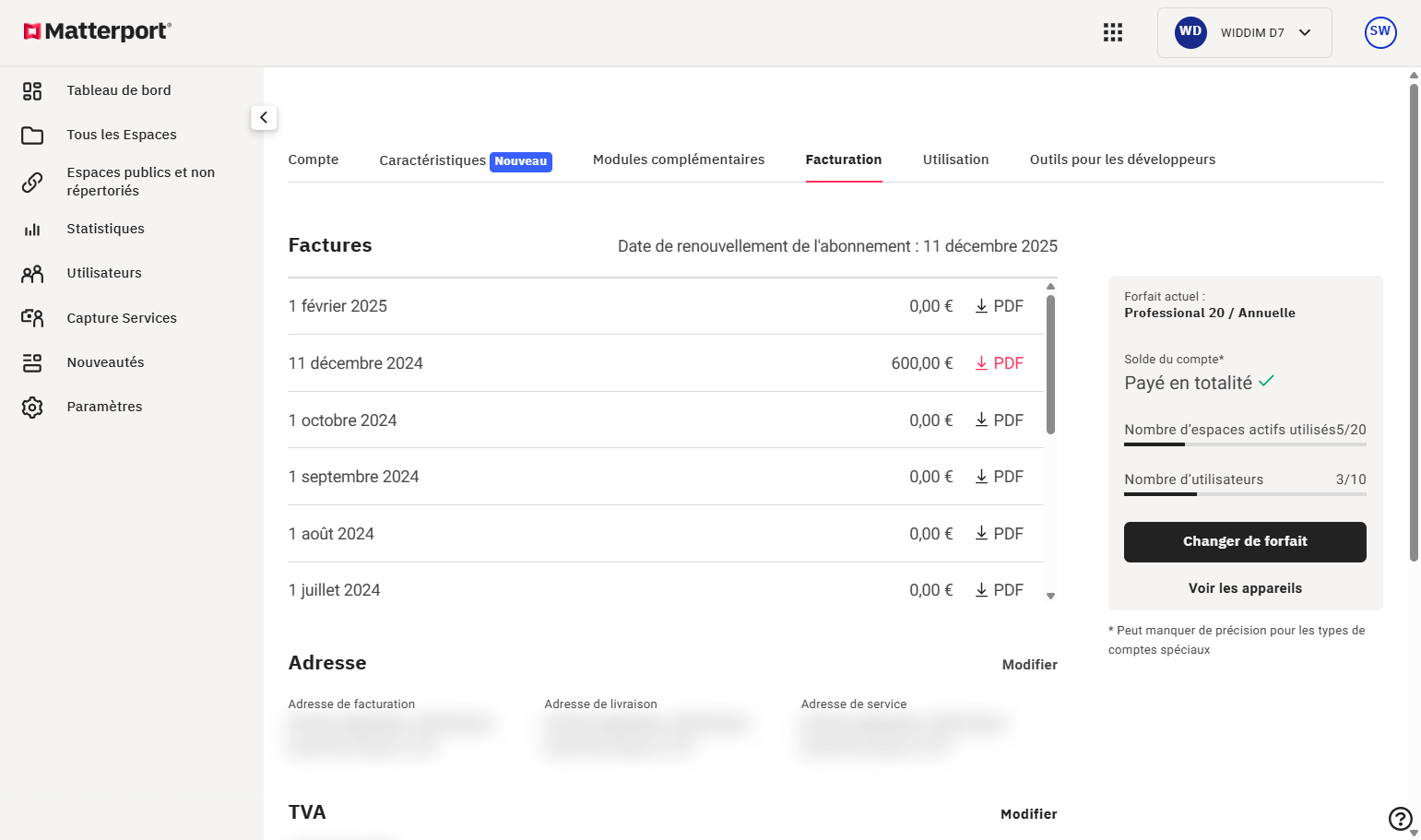
Task: Click the Nombre d'utilisateurs progress bar
Action: 1245,494
